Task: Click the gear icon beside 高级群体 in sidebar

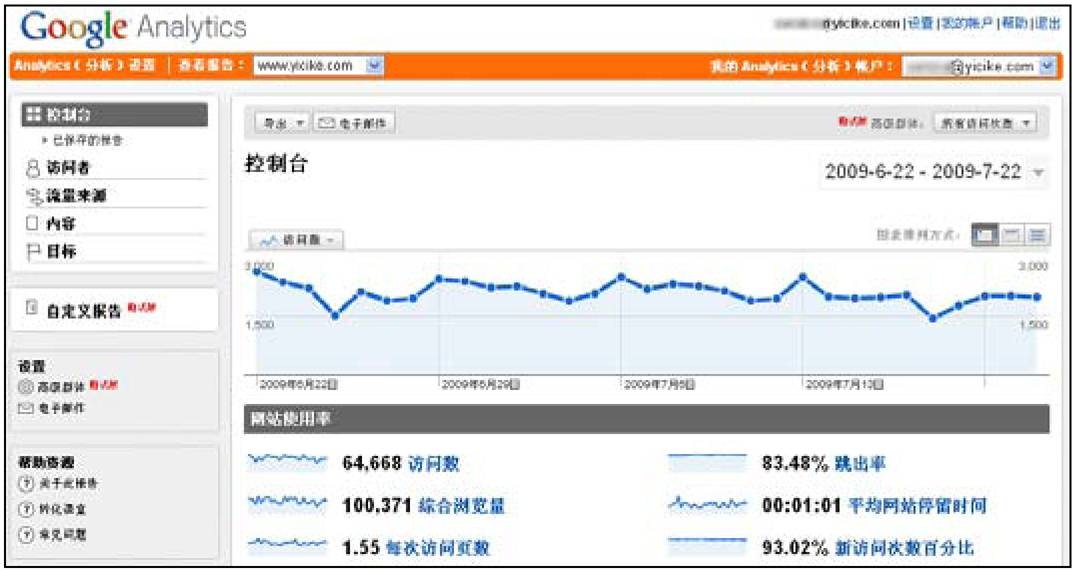Action: pos(26,387)
